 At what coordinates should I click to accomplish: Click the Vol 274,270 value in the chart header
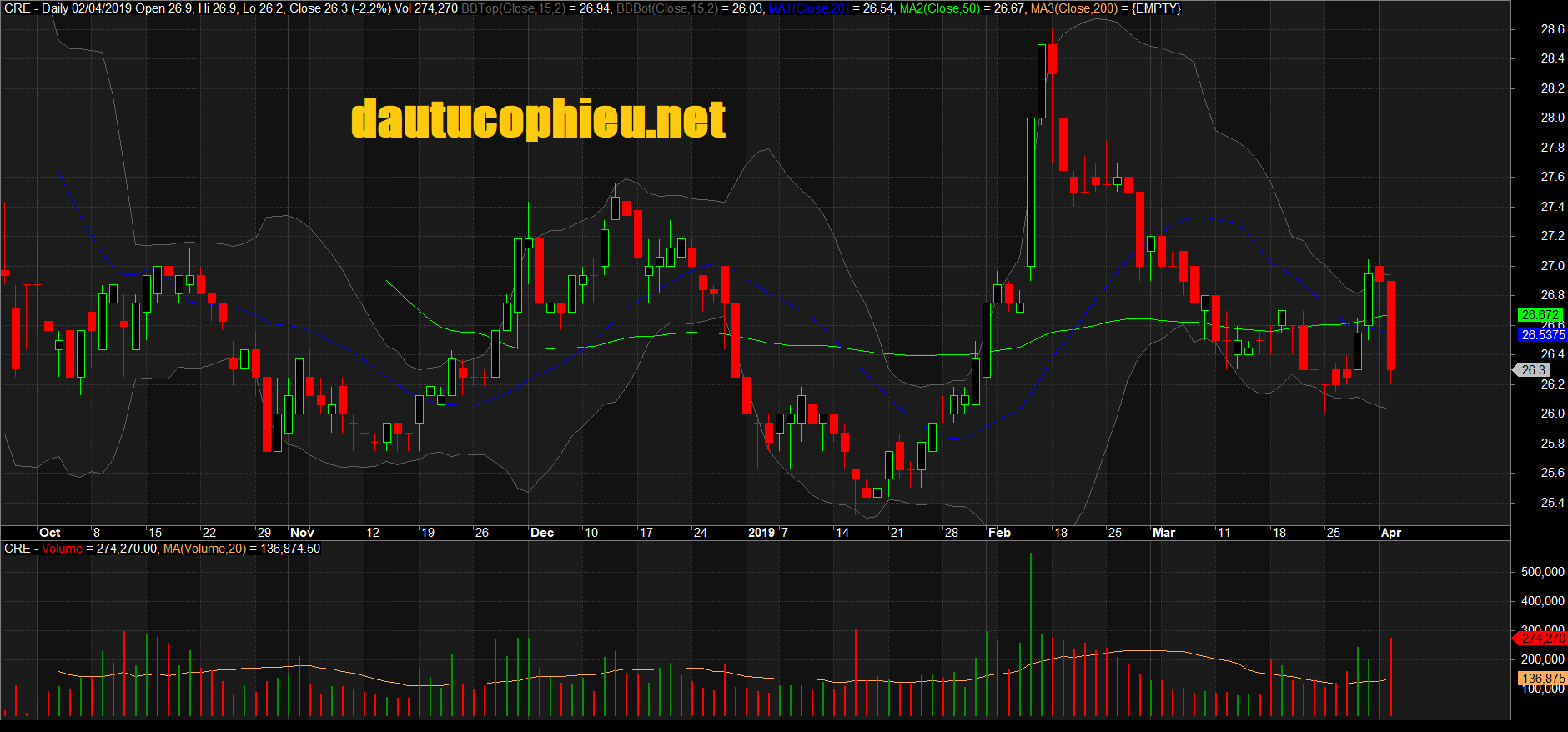426,8
